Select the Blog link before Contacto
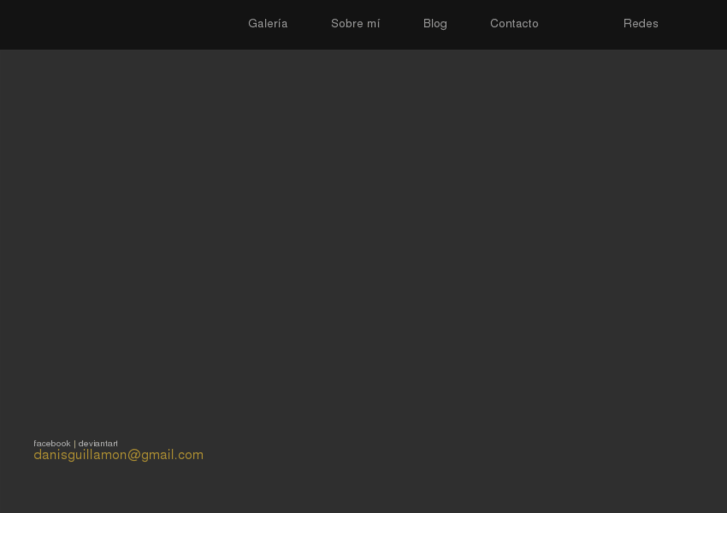 [435, 24]
